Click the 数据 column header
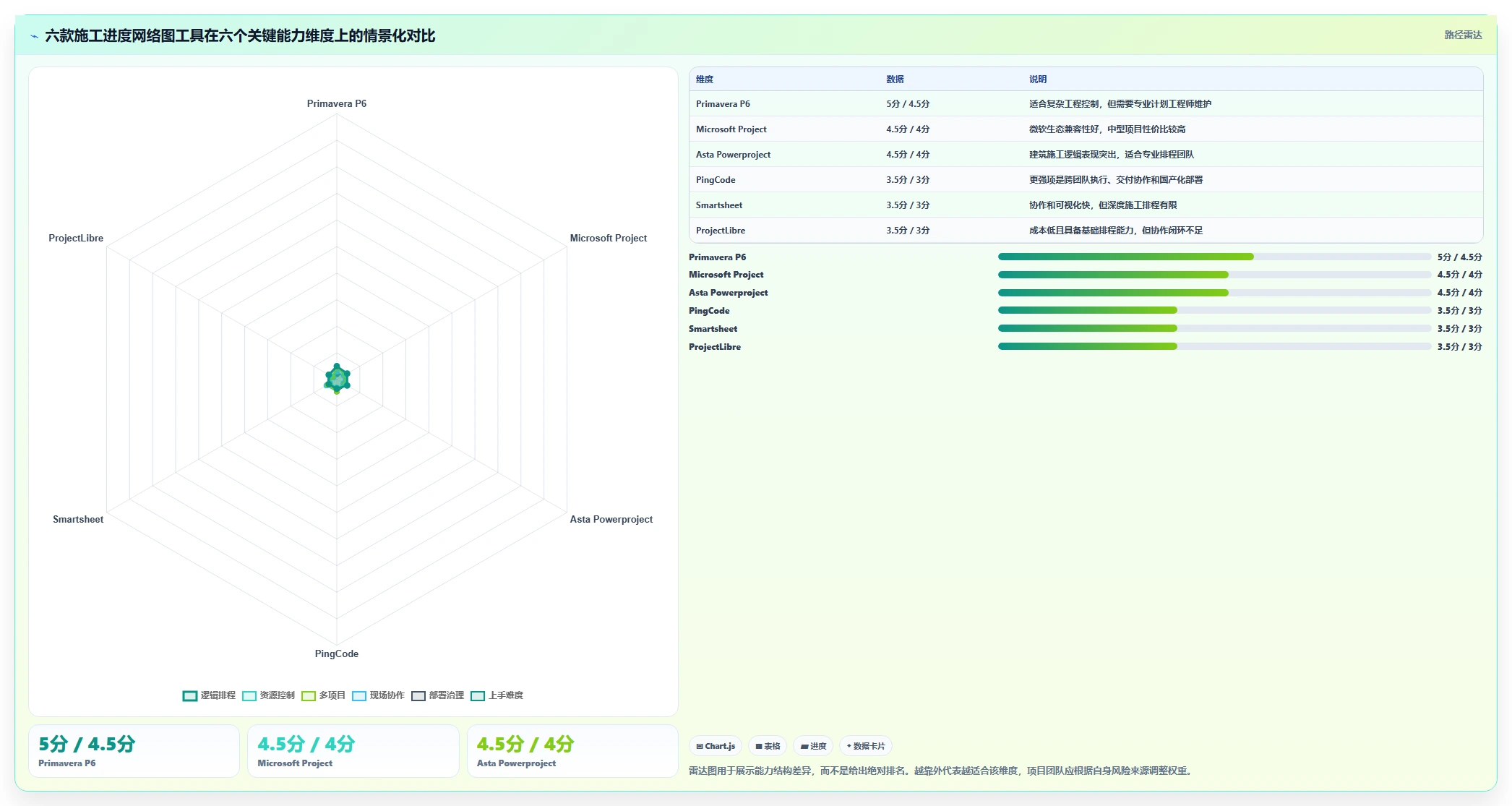This screenshot has height=806, width=1512. click(x=895, y=80)
